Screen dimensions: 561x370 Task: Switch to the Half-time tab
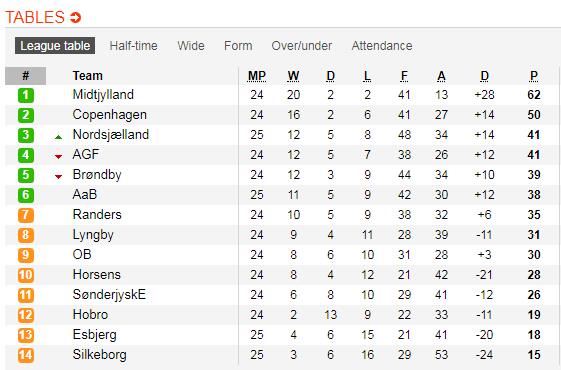pos(133,46)
